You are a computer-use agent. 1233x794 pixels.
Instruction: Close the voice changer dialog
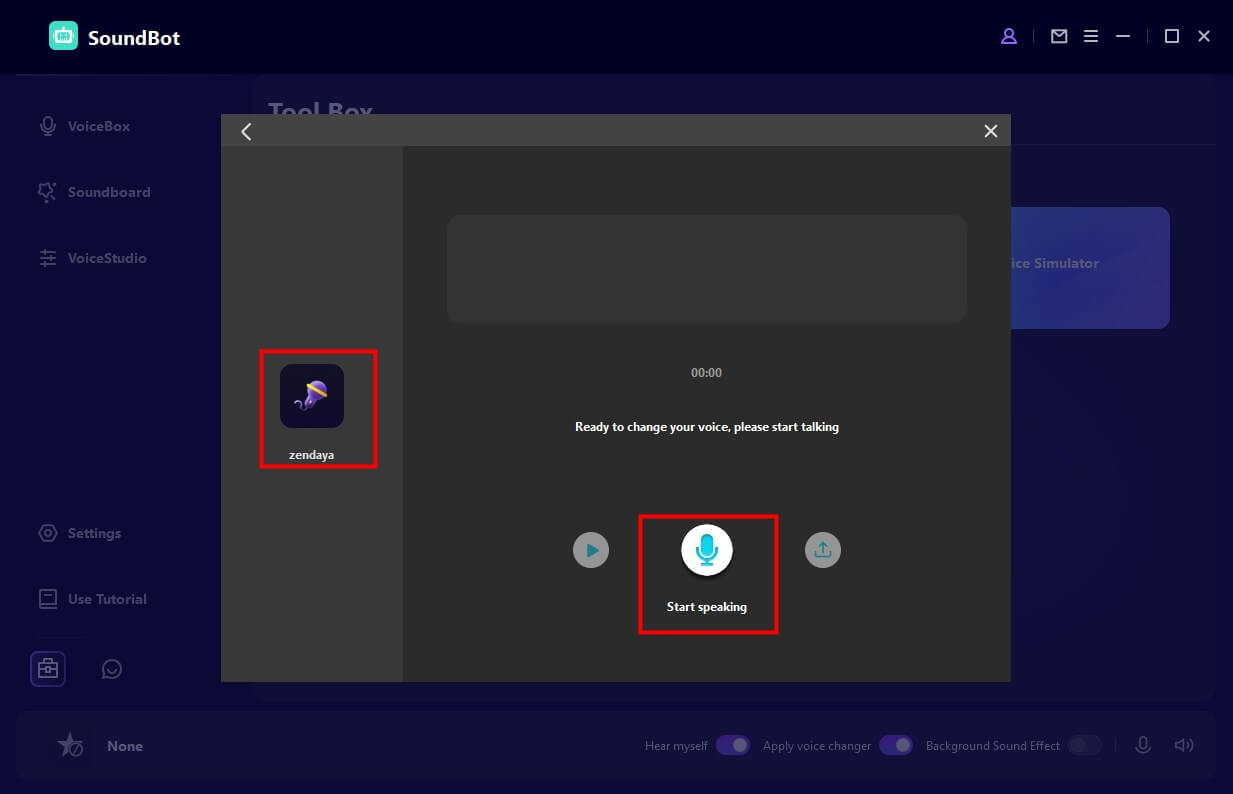[x=990, y=131]
